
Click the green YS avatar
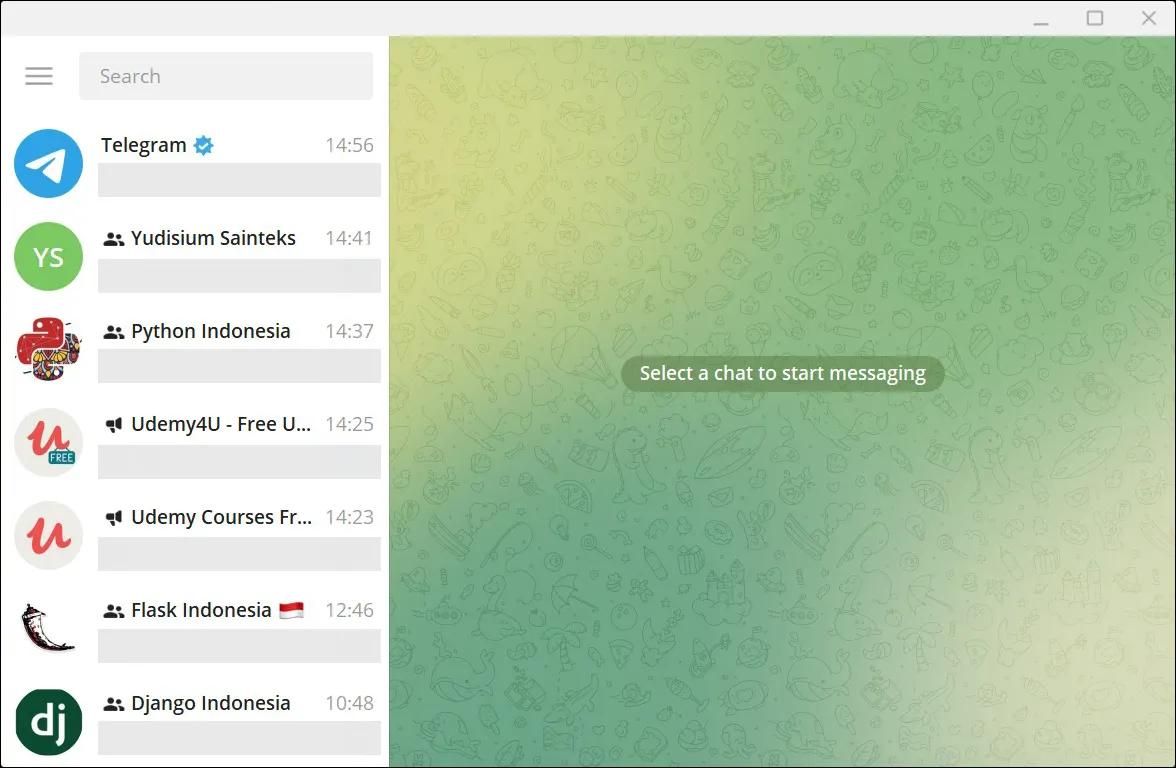[48, 257]
